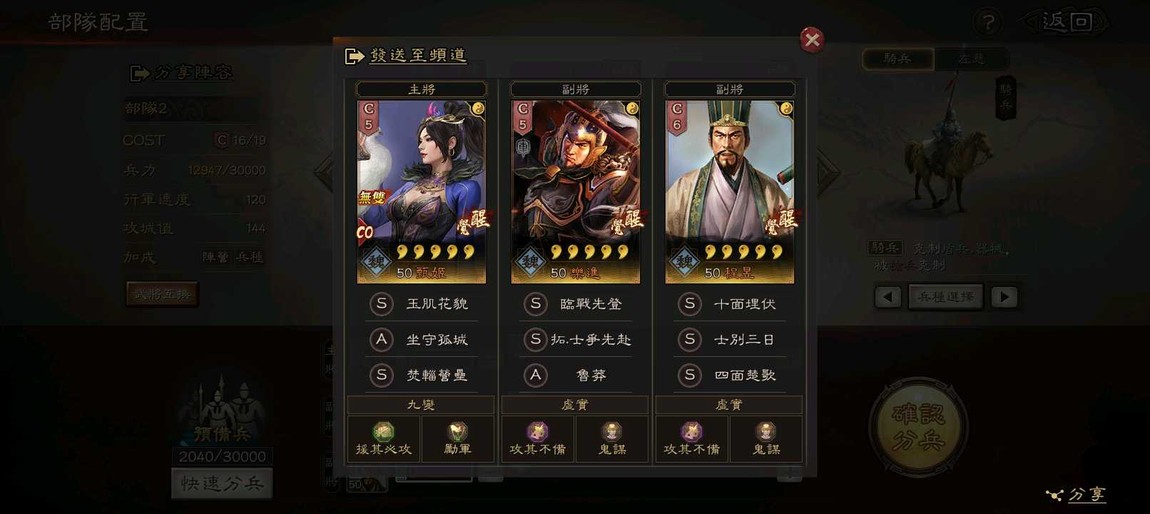Select previous troop type arrow

[888, 297]
